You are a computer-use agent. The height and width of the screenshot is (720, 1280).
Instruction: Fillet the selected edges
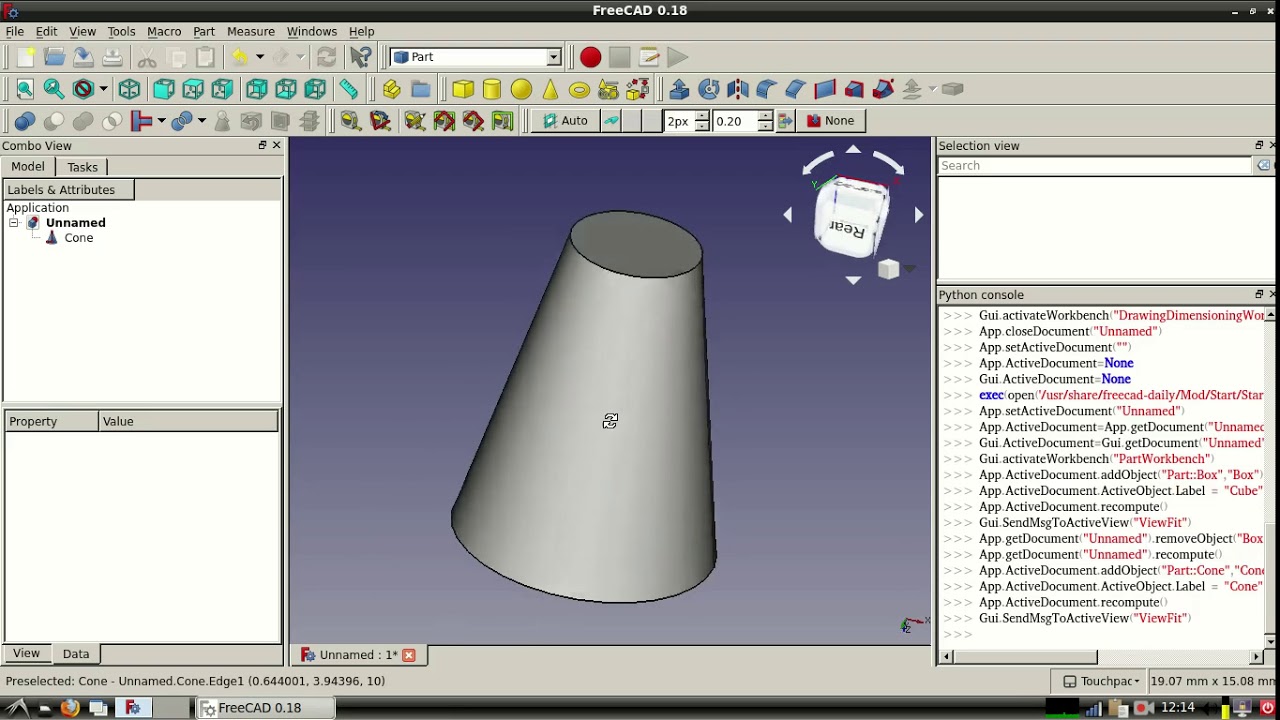click(767, 89)
